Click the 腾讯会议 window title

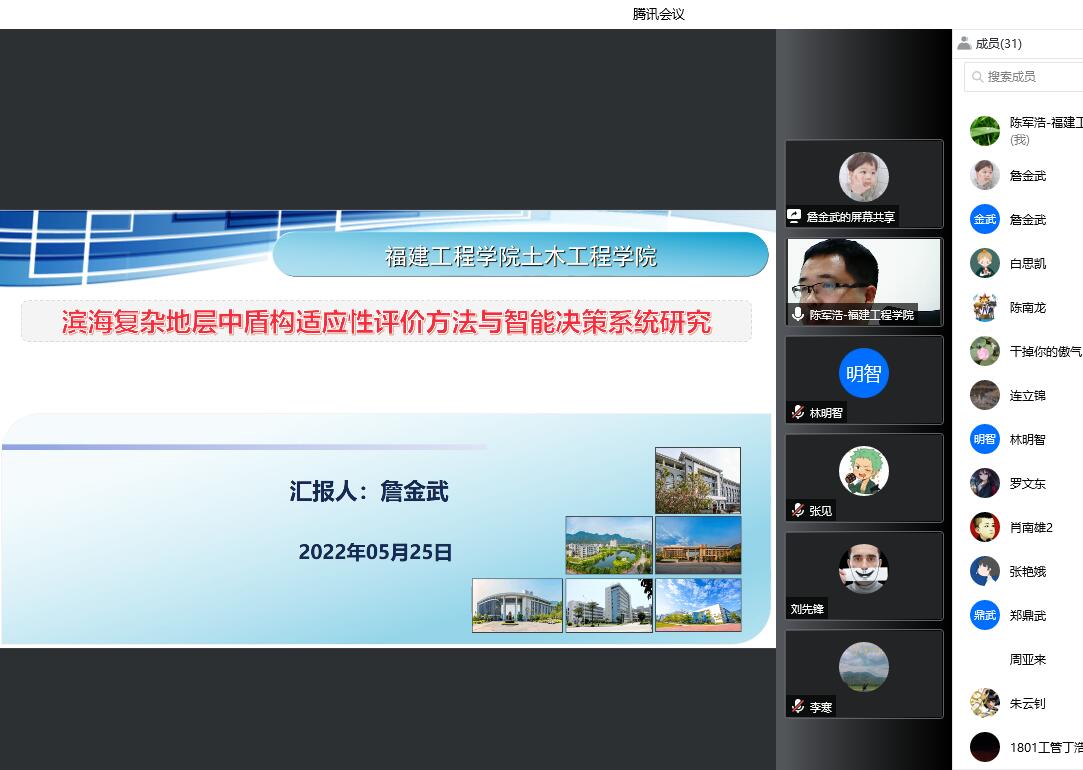point(658,14)
